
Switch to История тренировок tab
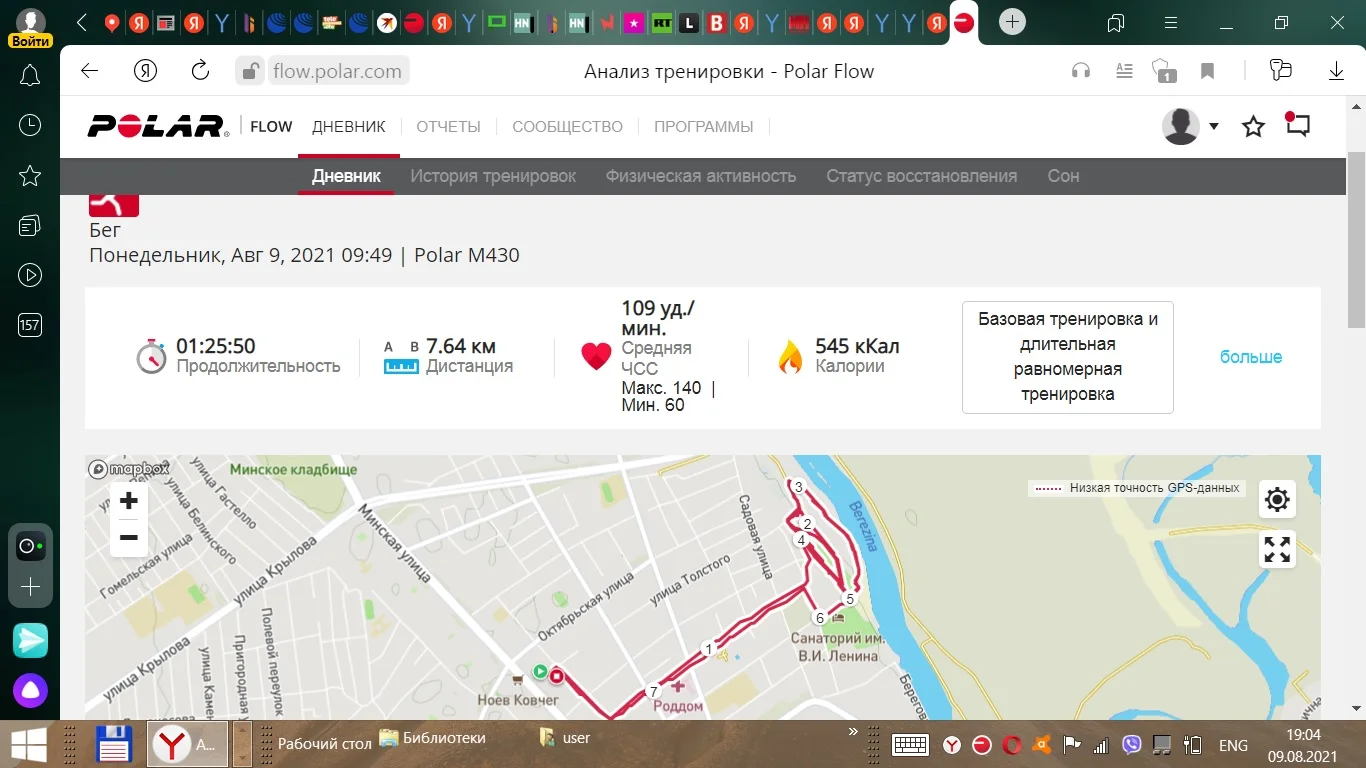(493, 176)
